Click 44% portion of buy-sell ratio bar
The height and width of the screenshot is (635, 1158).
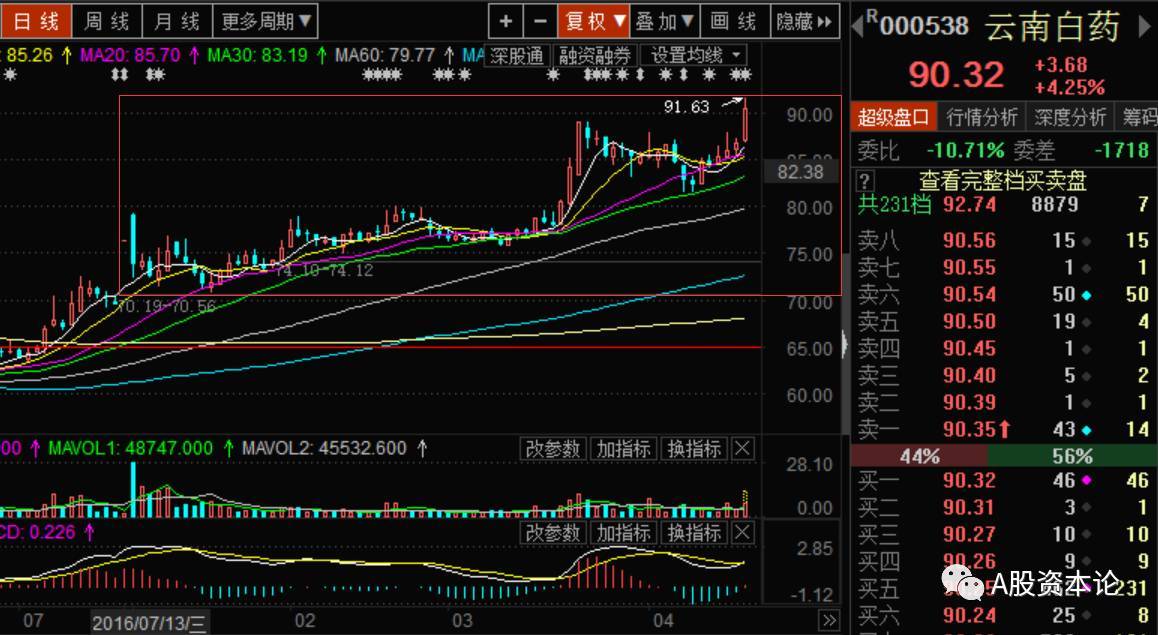tap(919, 456)
